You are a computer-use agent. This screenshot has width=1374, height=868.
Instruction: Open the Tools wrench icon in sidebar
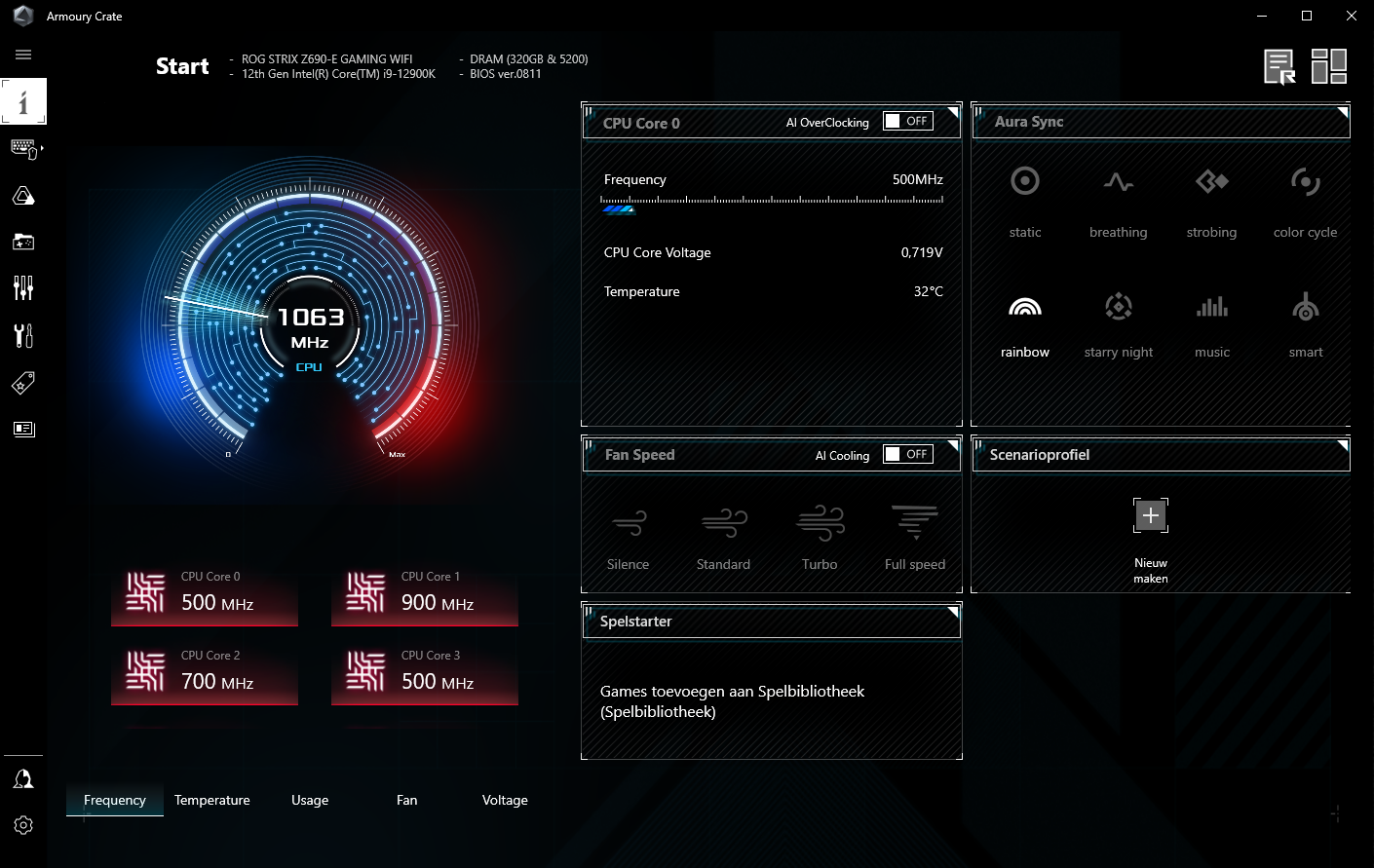23,335
